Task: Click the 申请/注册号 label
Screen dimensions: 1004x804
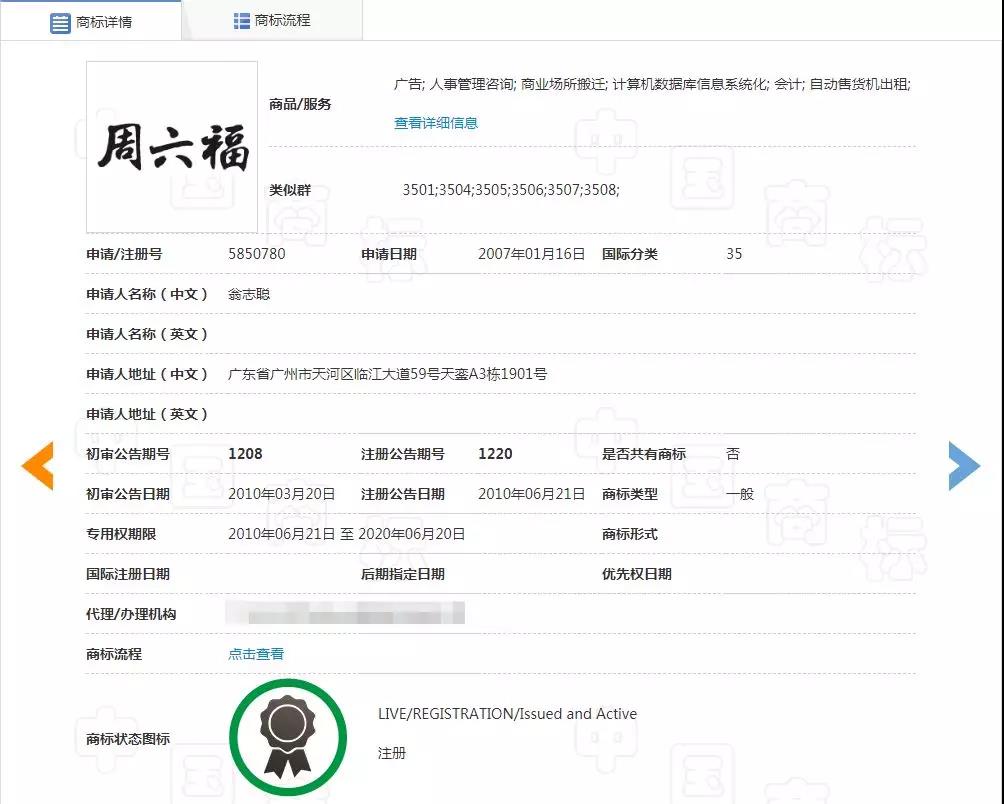Action: [x=124, y=254]
